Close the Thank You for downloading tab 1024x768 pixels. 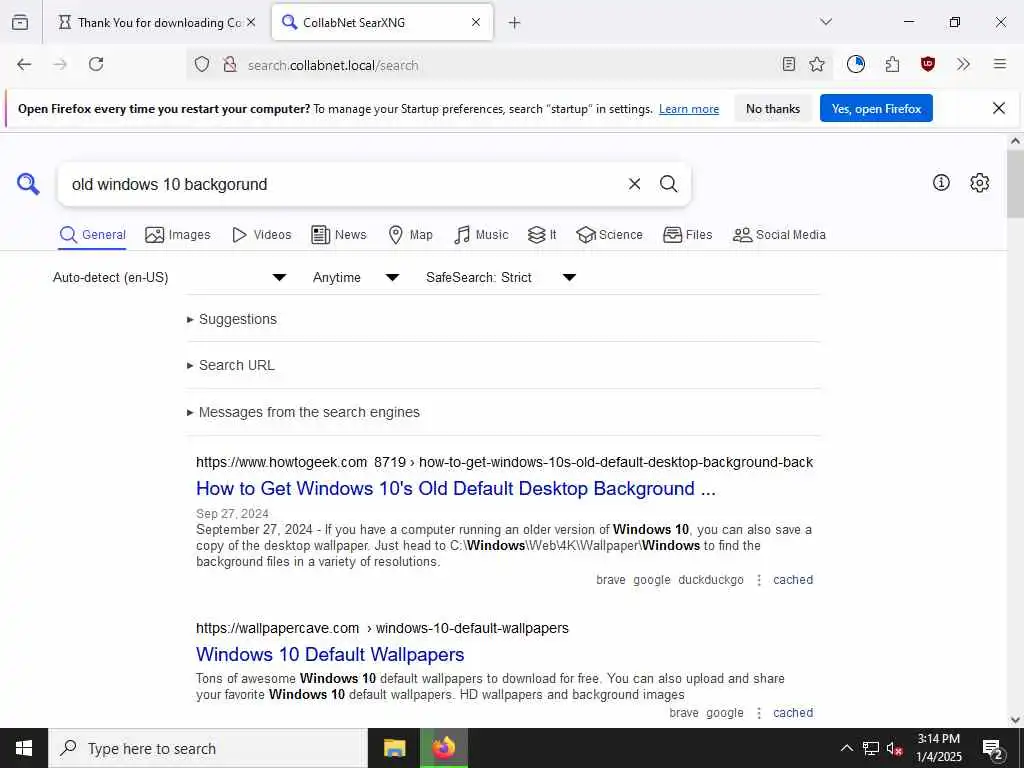(251, 22)
